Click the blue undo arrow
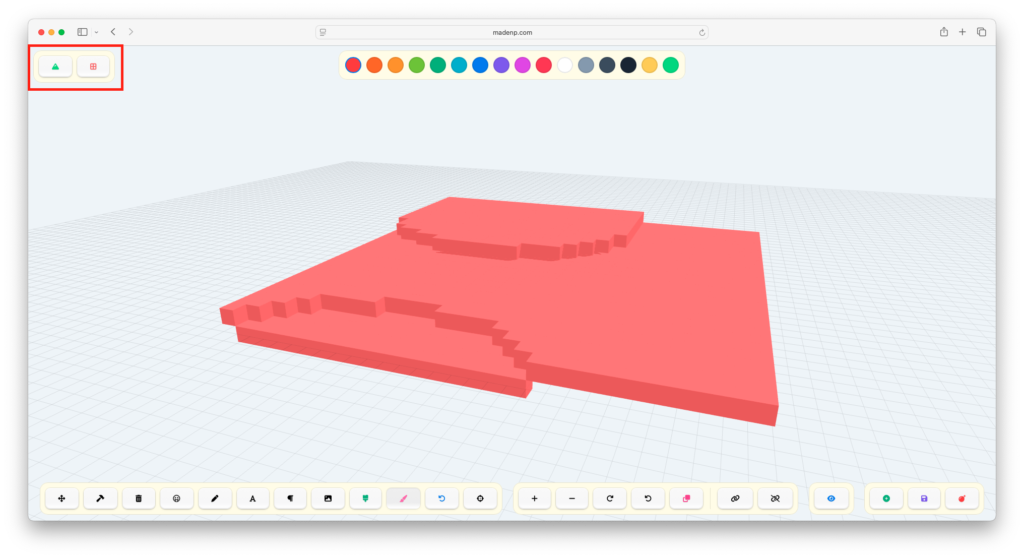This screenshot has width=1024, height=558. point(442,499)
